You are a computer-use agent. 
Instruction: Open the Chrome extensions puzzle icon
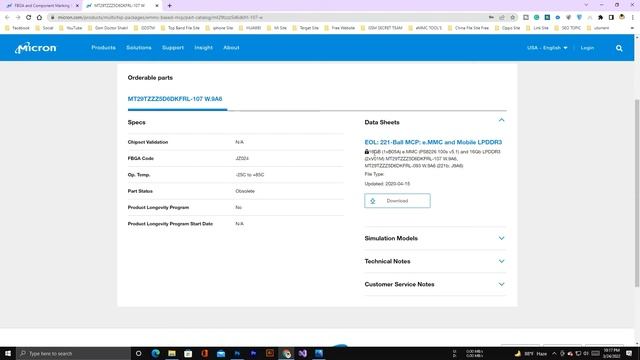coord(600,18)
